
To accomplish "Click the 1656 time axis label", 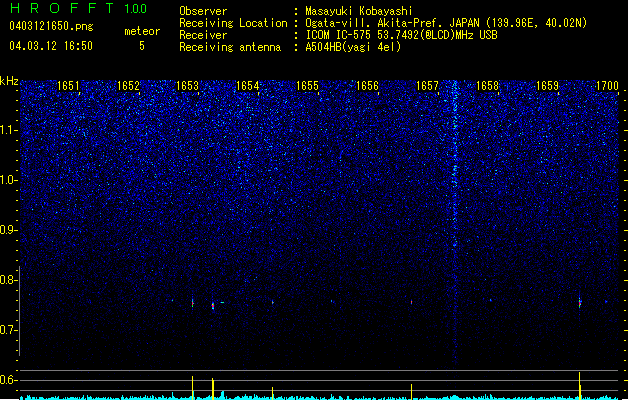I will click(x=367, y=86).
